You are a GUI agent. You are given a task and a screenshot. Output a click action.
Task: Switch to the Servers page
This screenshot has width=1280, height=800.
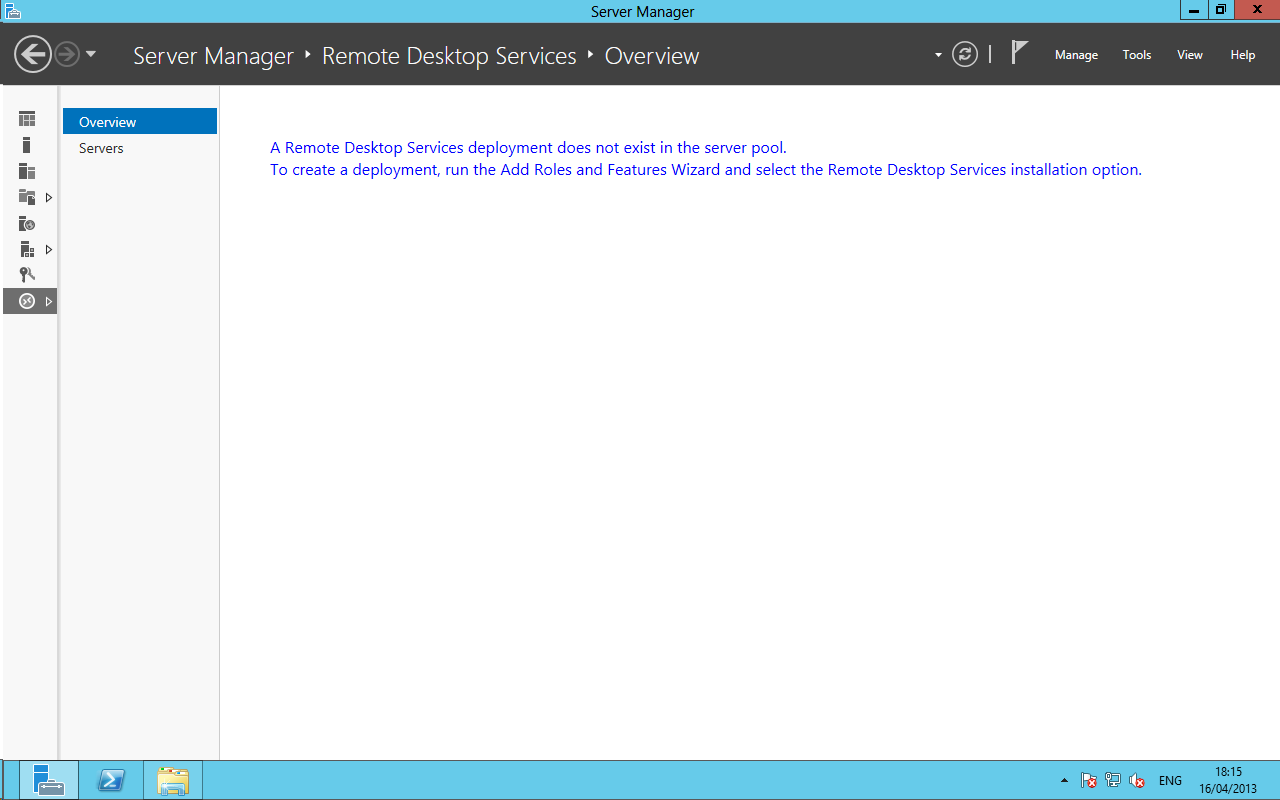pyautogui.click(x=140, y=148)
